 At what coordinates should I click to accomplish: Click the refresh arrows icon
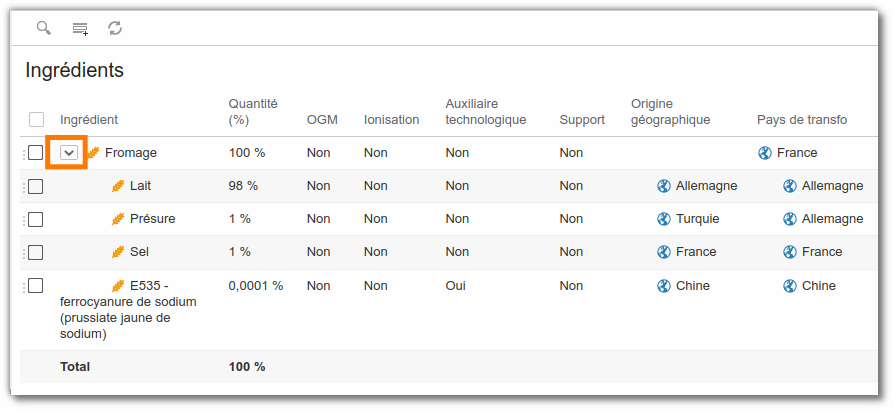[x=115, y=28]
